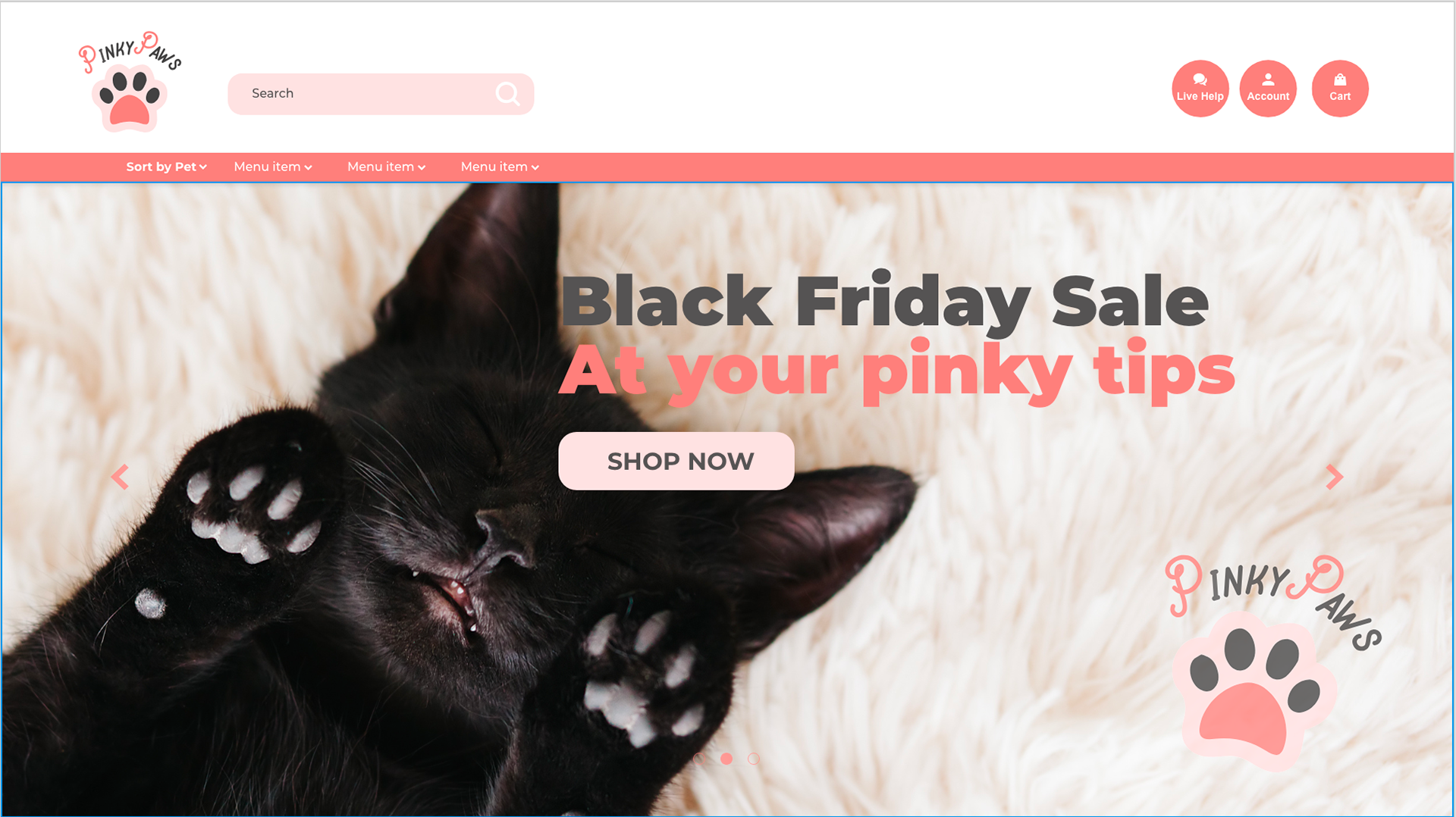This screenshot has height=817, width=1456.
Task: Click inside the Search text field
Action: (x=364, y=94)
